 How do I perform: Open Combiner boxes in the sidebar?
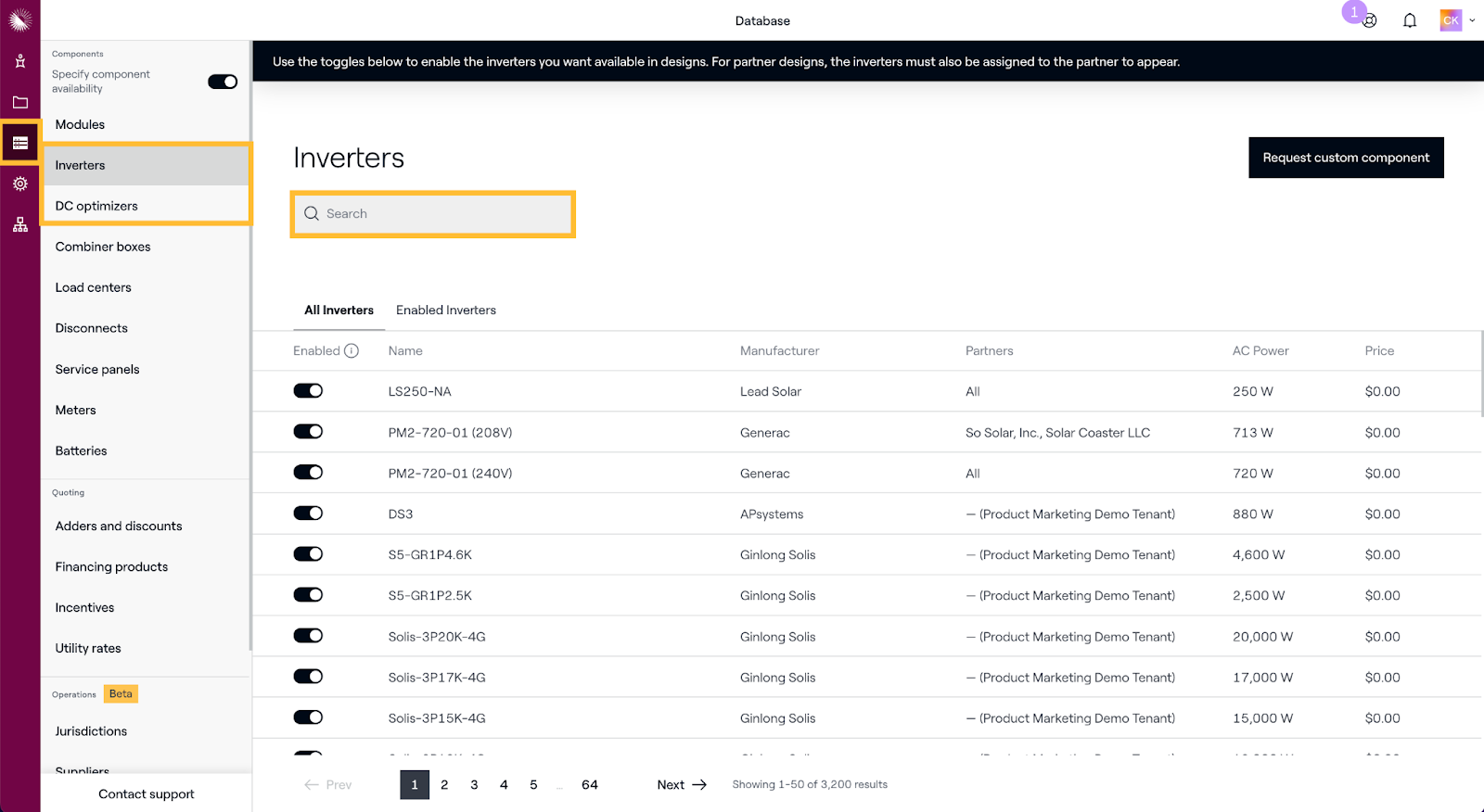tap(146, 247)
